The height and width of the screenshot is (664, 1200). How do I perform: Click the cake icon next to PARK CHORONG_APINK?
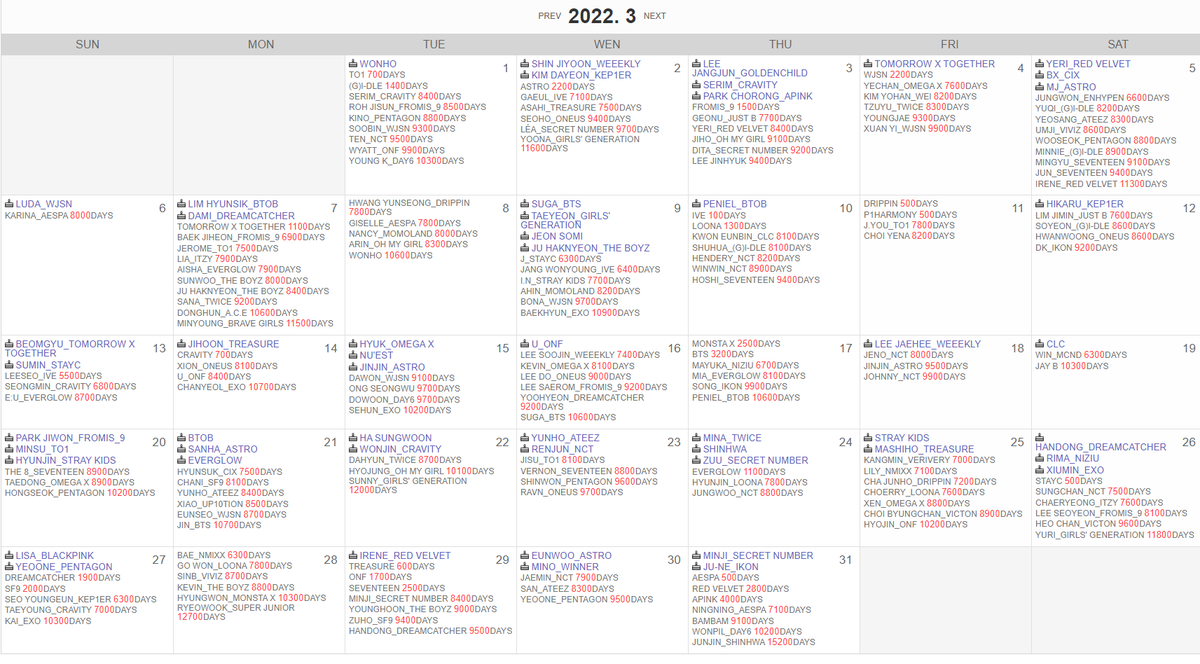pyautogui.click(x=697, y=97)
